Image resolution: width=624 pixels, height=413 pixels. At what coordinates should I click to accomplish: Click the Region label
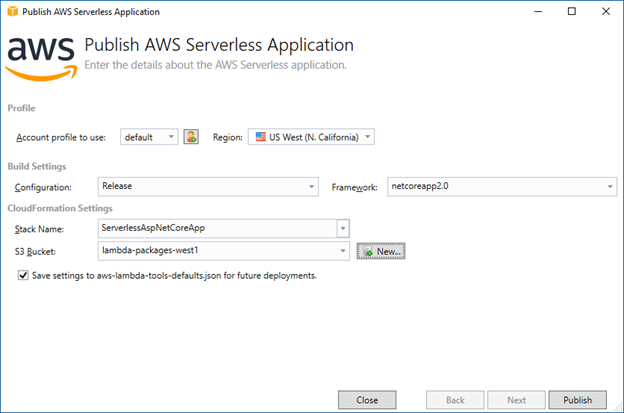[x=228, y=138]
